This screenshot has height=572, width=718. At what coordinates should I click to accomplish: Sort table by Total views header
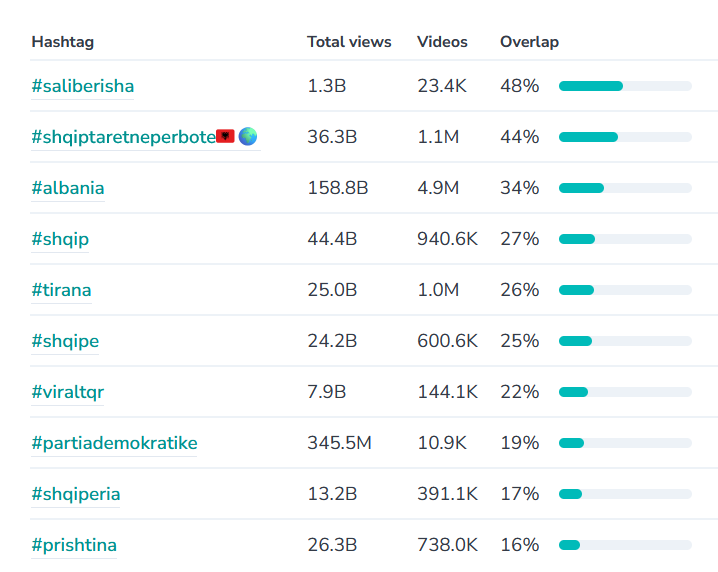(x=349, y=42)
